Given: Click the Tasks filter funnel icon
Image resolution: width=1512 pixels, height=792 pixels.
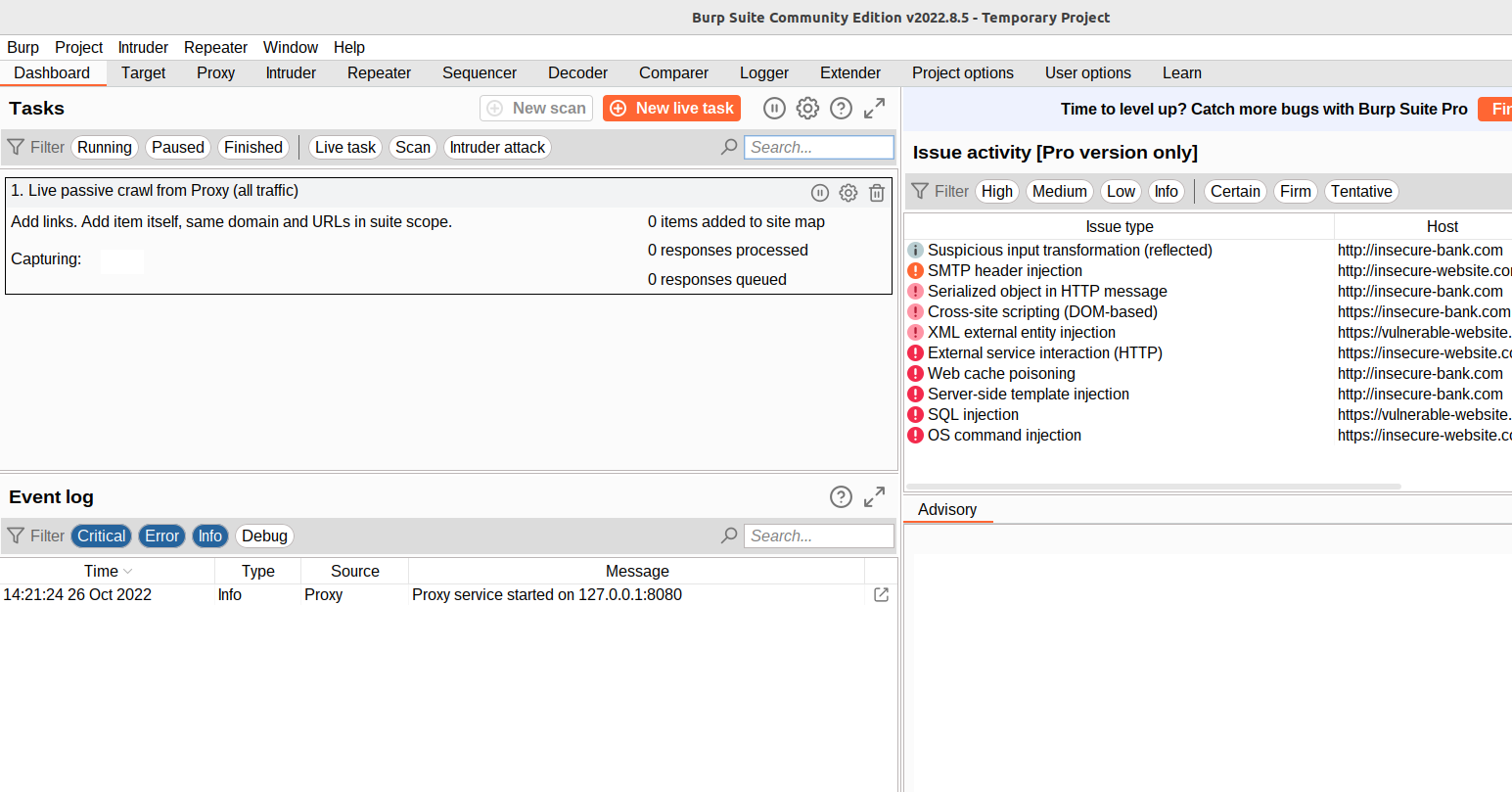Looking at the screenshot, I should [16, 147].
